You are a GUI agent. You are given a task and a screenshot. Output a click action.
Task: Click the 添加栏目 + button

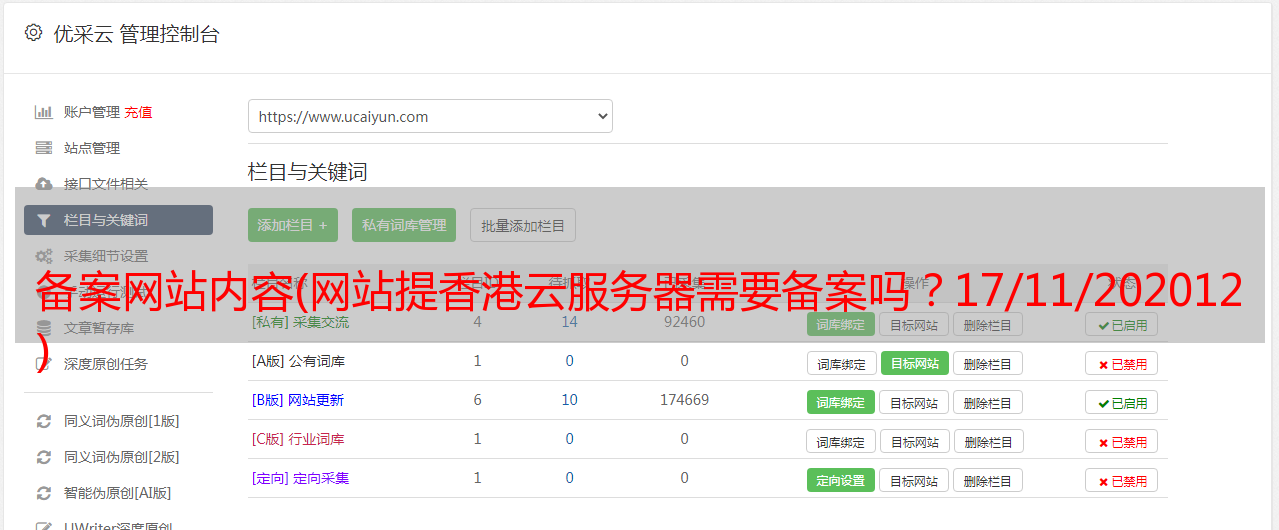pyautogui.click(x=293, y=225)
